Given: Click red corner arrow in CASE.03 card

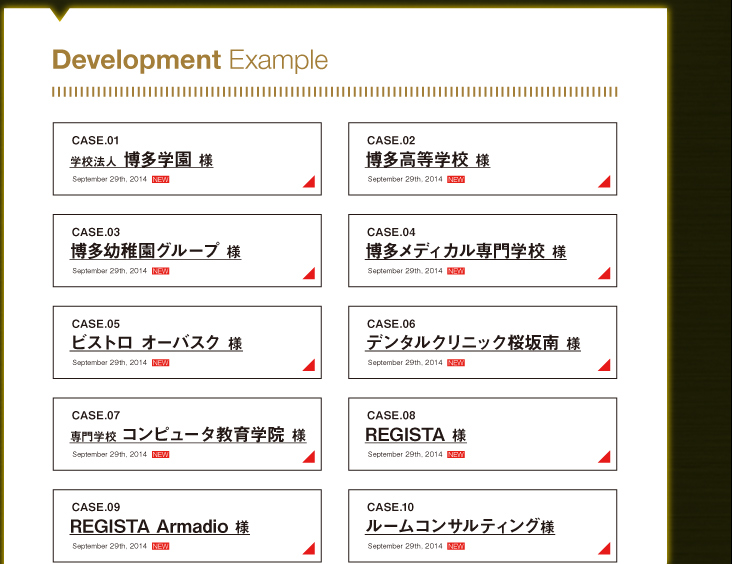Looking at the screenshot, I should 309,273.
